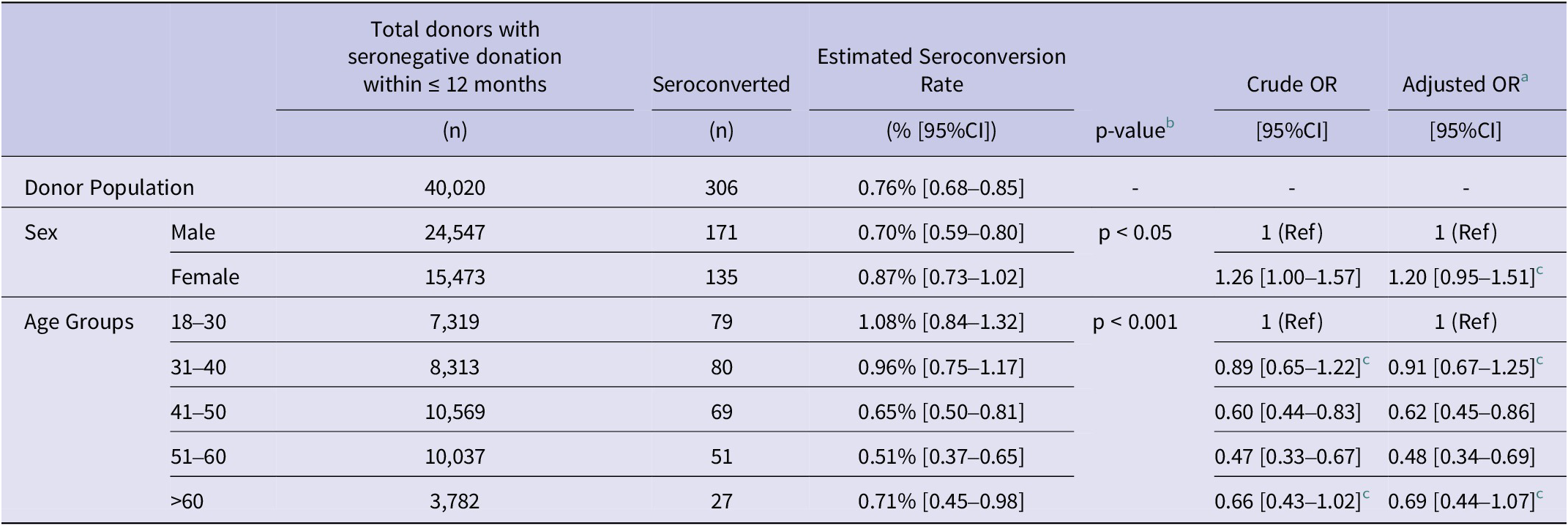Click the 18–30 age group label
Image resolution: width=1568 pixels, height=526 pixels.
(x=198, y=322)
